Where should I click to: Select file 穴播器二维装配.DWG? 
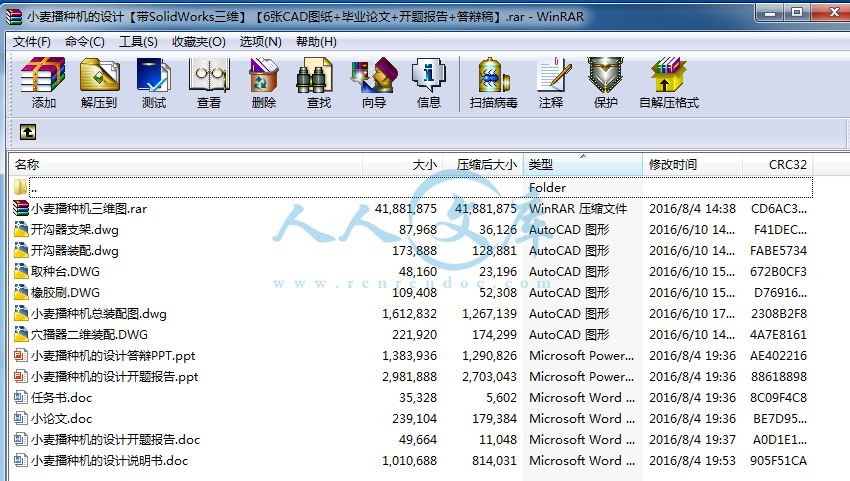coord(89,335)
